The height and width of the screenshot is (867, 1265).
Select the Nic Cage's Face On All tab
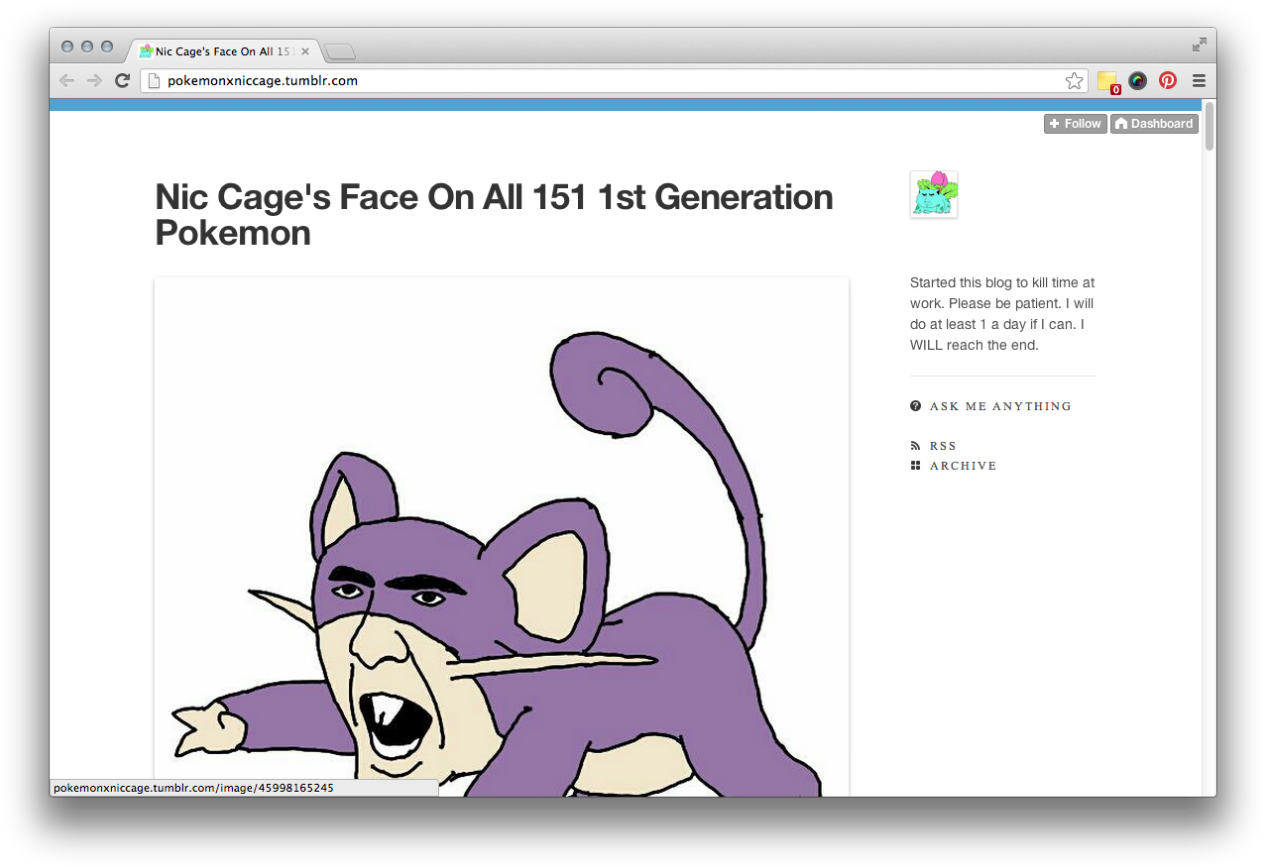pos(224,51)
